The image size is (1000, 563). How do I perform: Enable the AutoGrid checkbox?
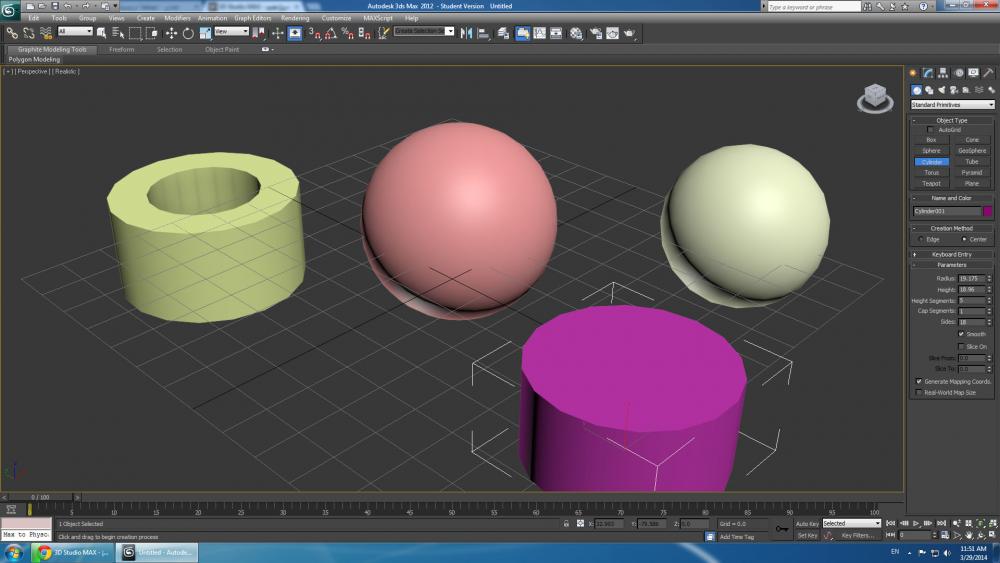click(932, 130)
